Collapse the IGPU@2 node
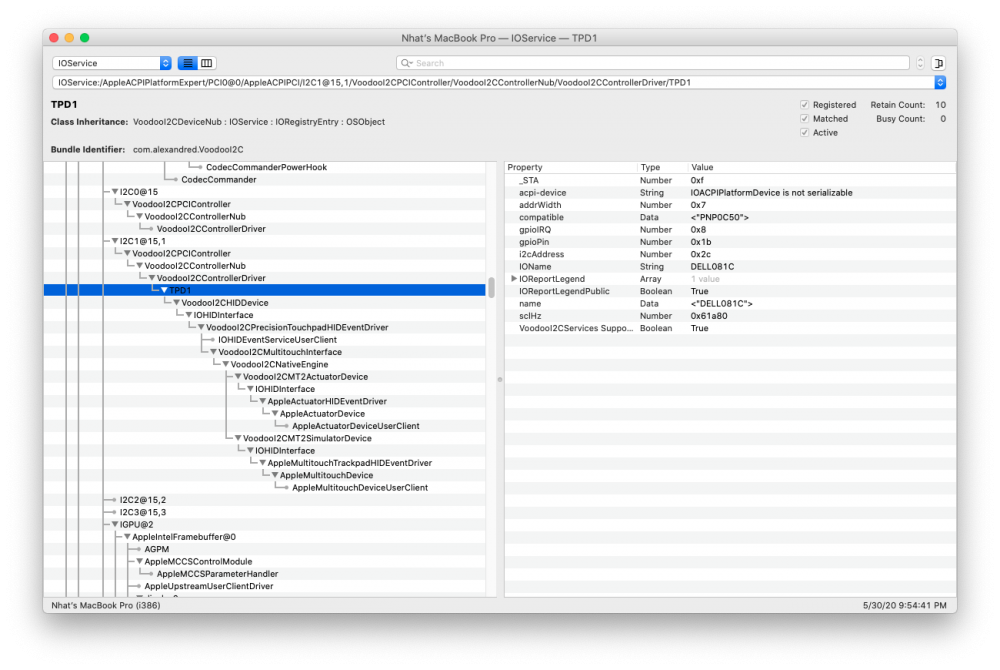This screenshot has width=1000, height=670. (115, 524)
